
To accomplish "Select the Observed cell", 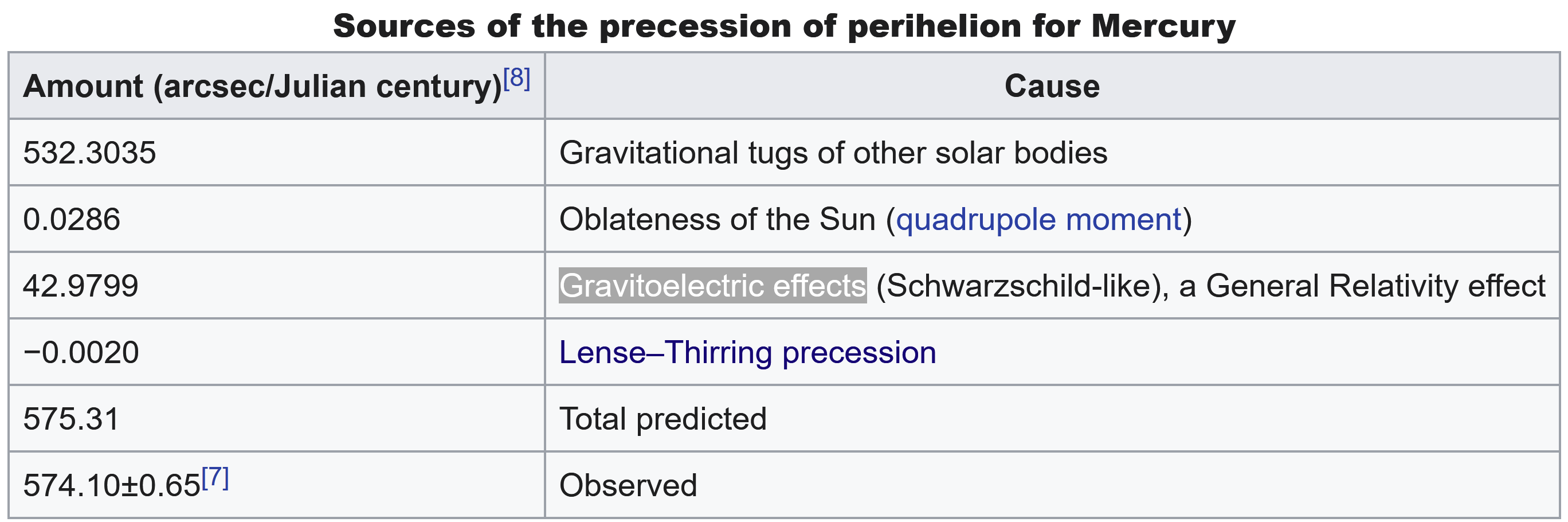I will coord(628,486).
